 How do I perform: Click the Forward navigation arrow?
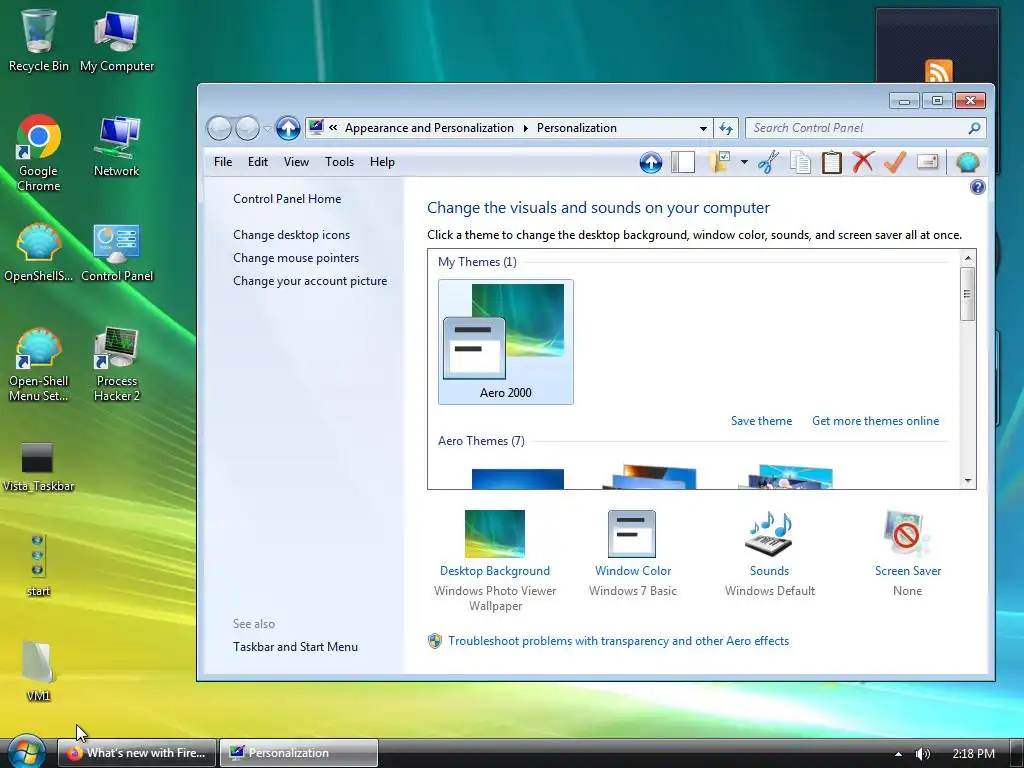tap(247, 128)
